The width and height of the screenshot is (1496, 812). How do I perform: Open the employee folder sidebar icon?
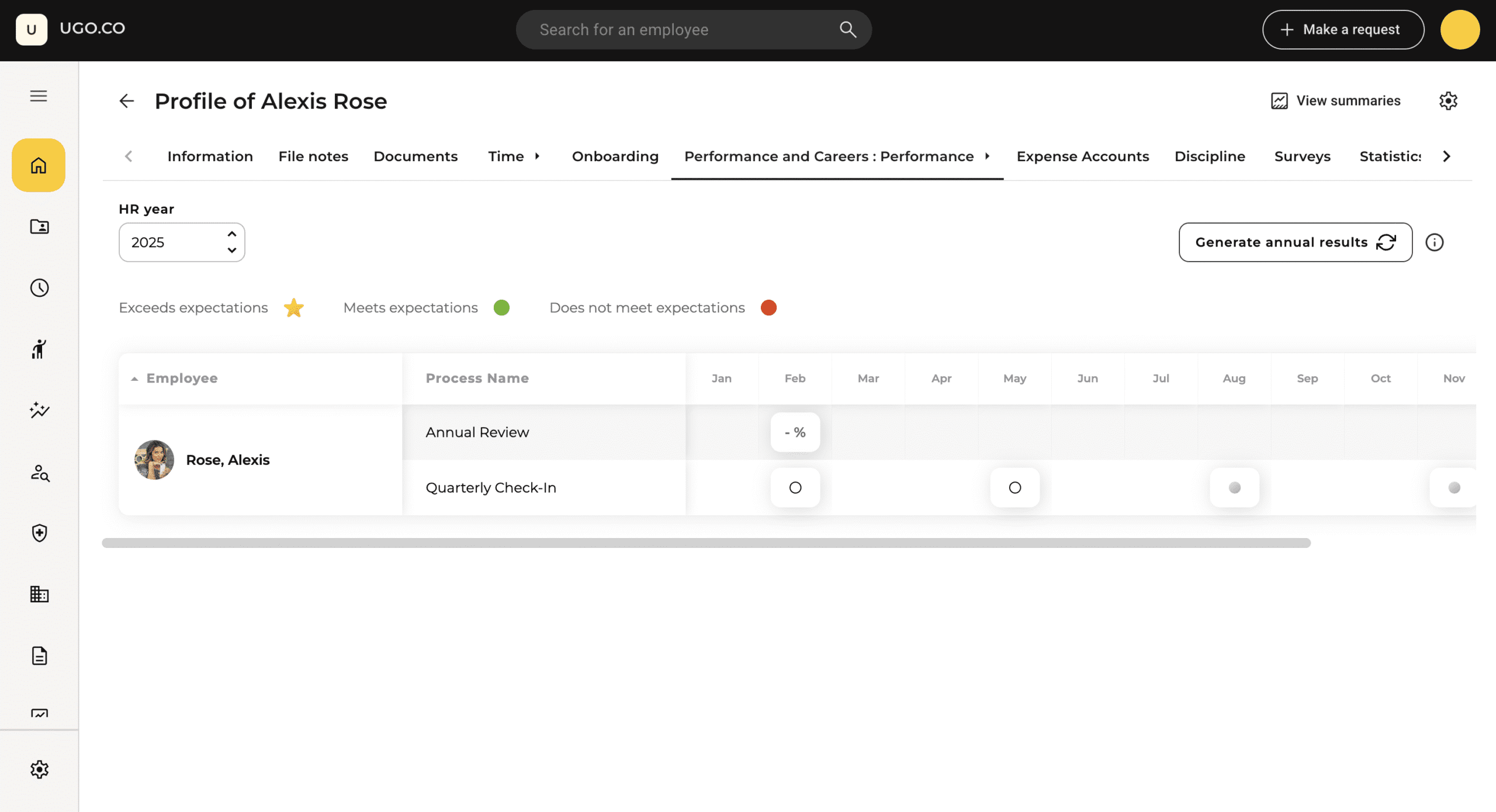point(39,227)
